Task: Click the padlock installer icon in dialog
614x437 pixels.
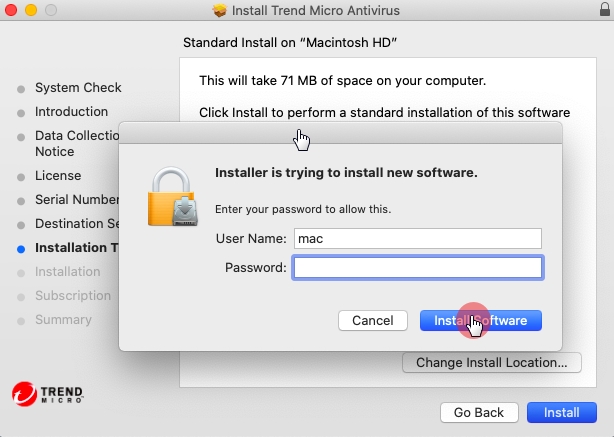Action: pyautogui.click(x=173, y=197)
